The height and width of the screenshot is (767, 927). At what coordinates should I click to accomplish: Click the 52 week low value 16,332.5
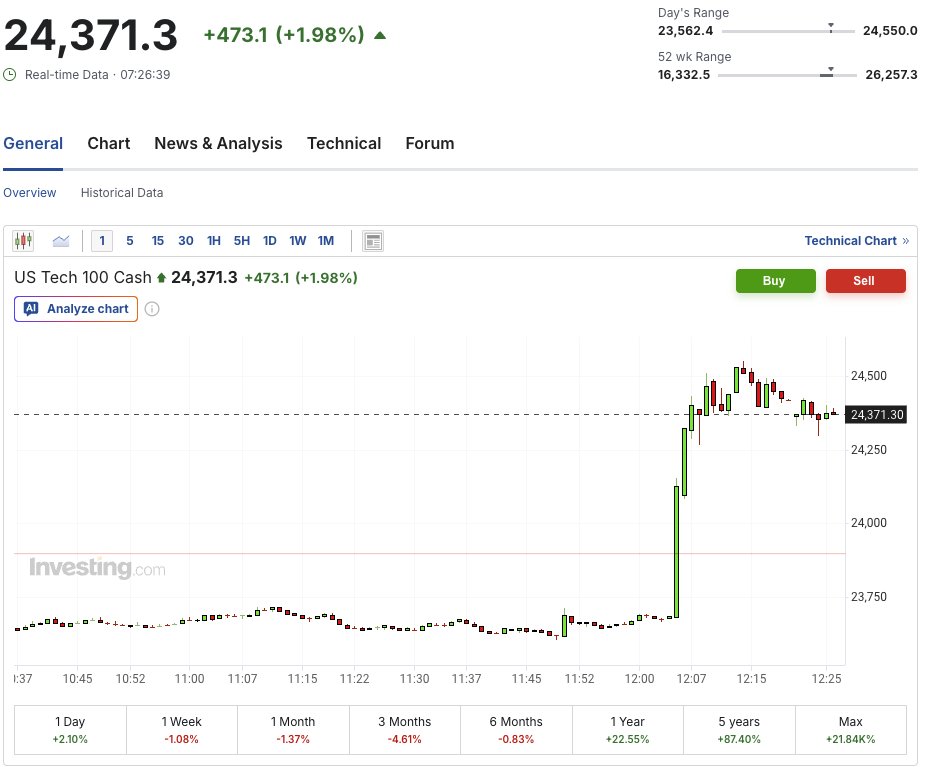[684, 75]
